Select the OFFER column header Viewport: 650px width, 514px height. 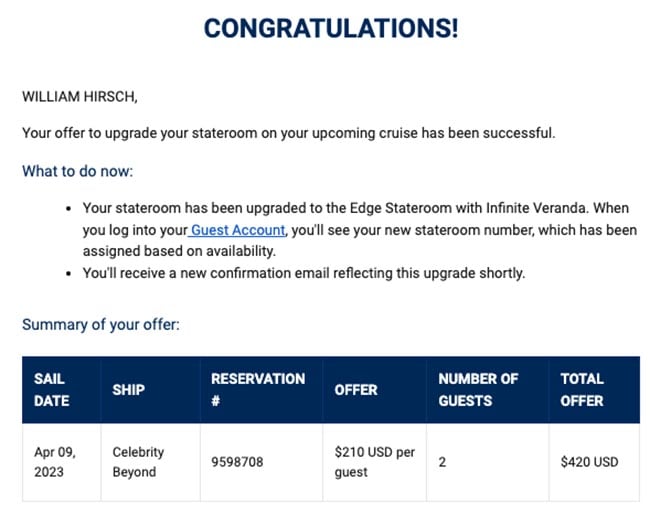tap(375, 390)
